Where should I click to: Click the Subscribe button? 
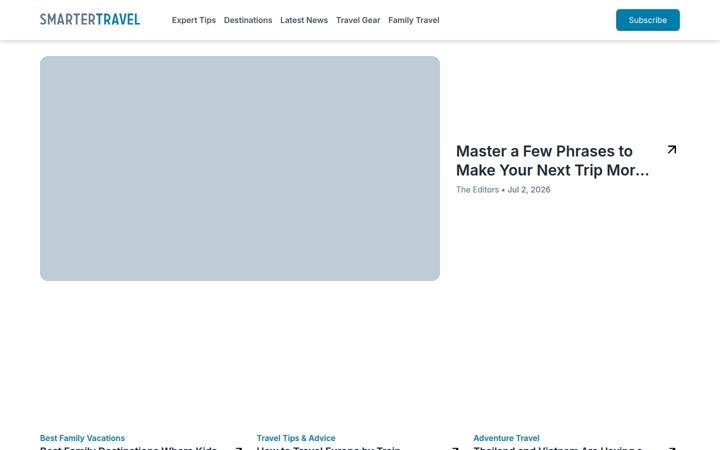click(647, 20)
